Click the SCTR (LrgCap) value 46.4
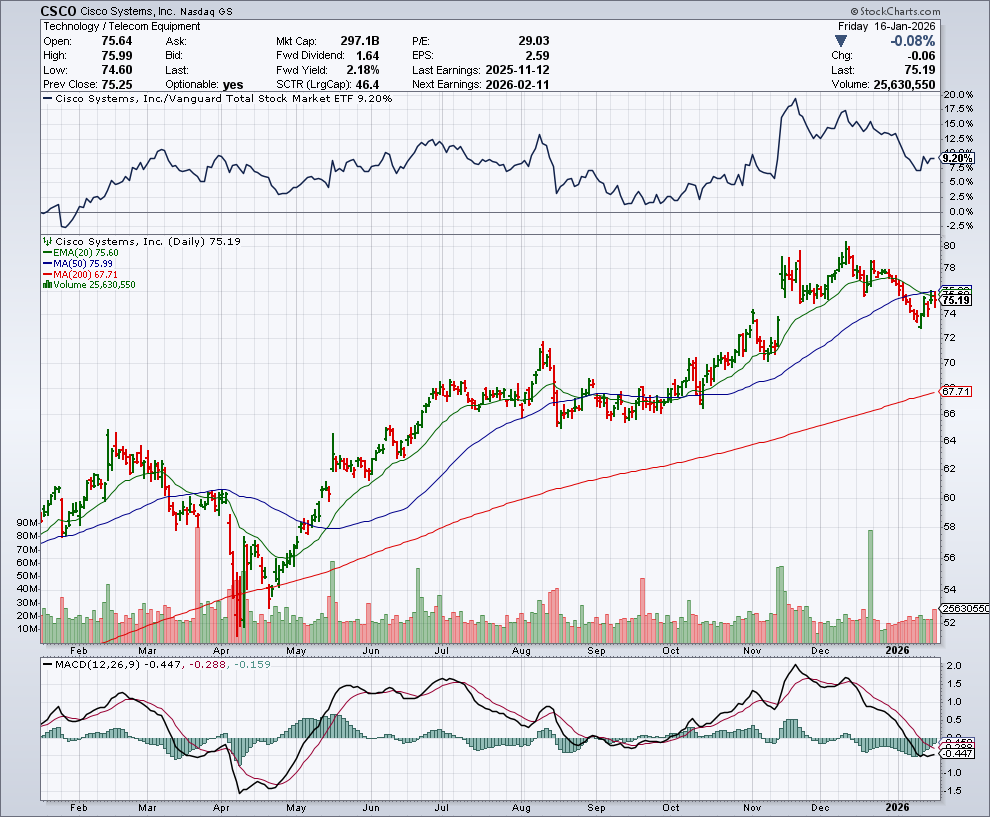This screenshot has width=990, height=817. pos(367,85)
